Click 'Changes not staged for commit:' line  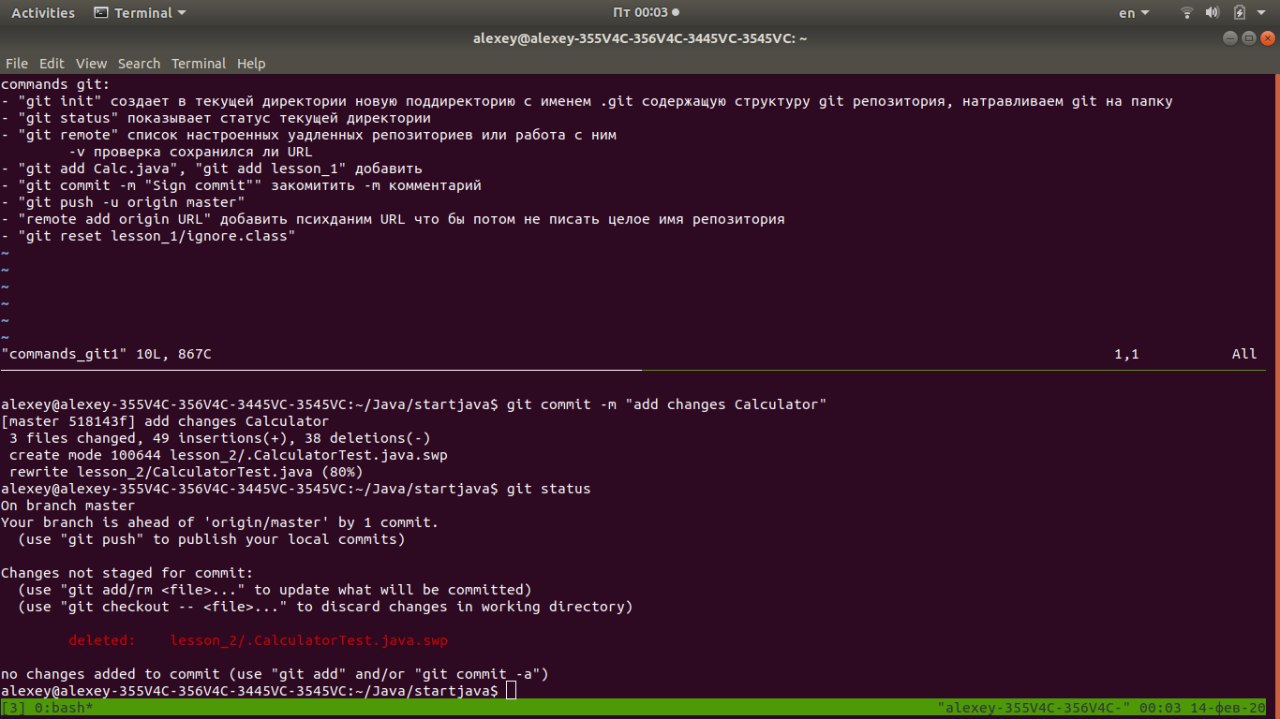tap(127, 573)
